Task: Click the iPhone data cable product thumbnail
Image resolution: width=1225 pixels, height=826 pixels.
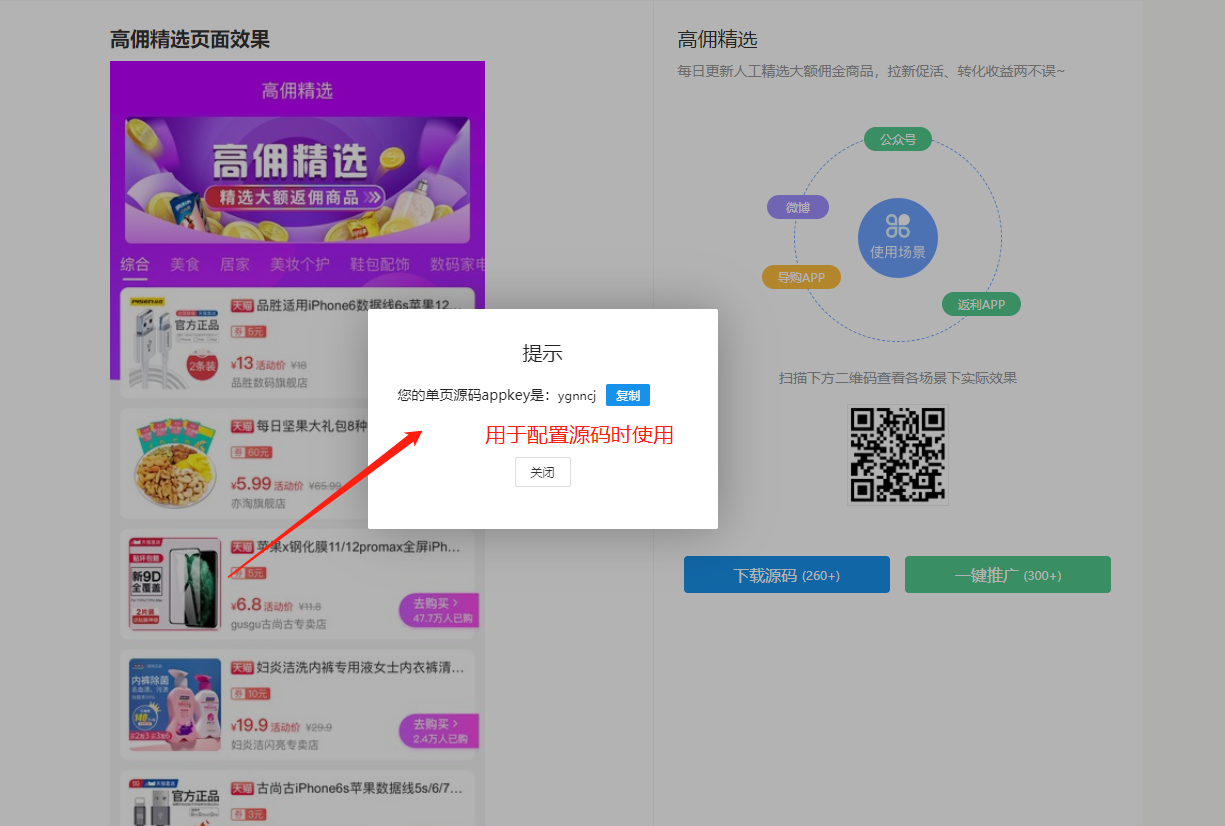Action: 174,342
